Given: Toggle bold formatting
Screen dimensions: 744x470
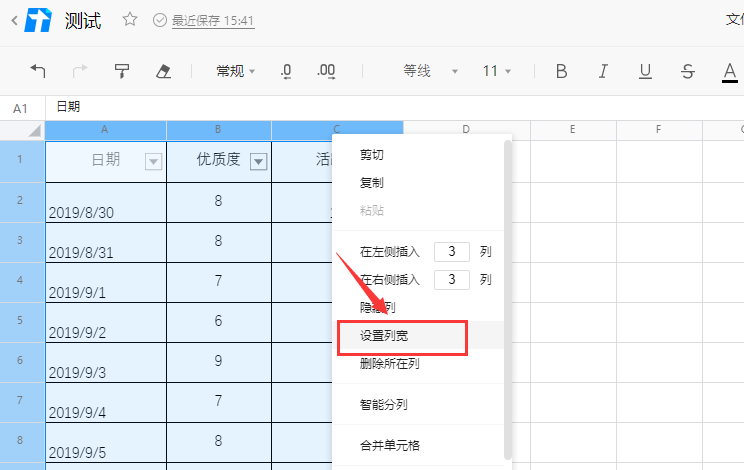Looking at the screenshot, I should coord(561,71).
